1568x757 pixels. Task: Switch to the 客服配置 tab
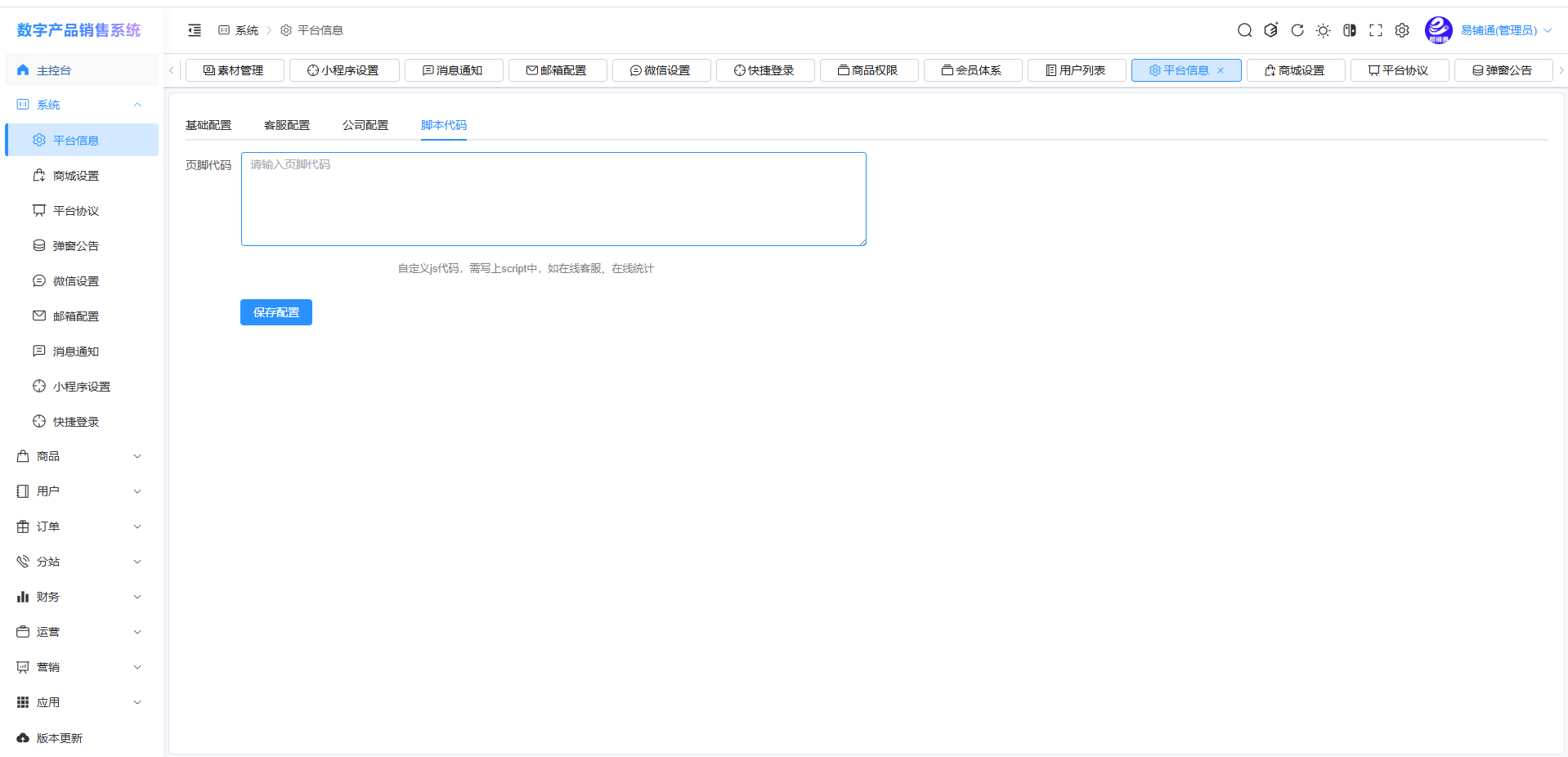click(x=287, y=125)
